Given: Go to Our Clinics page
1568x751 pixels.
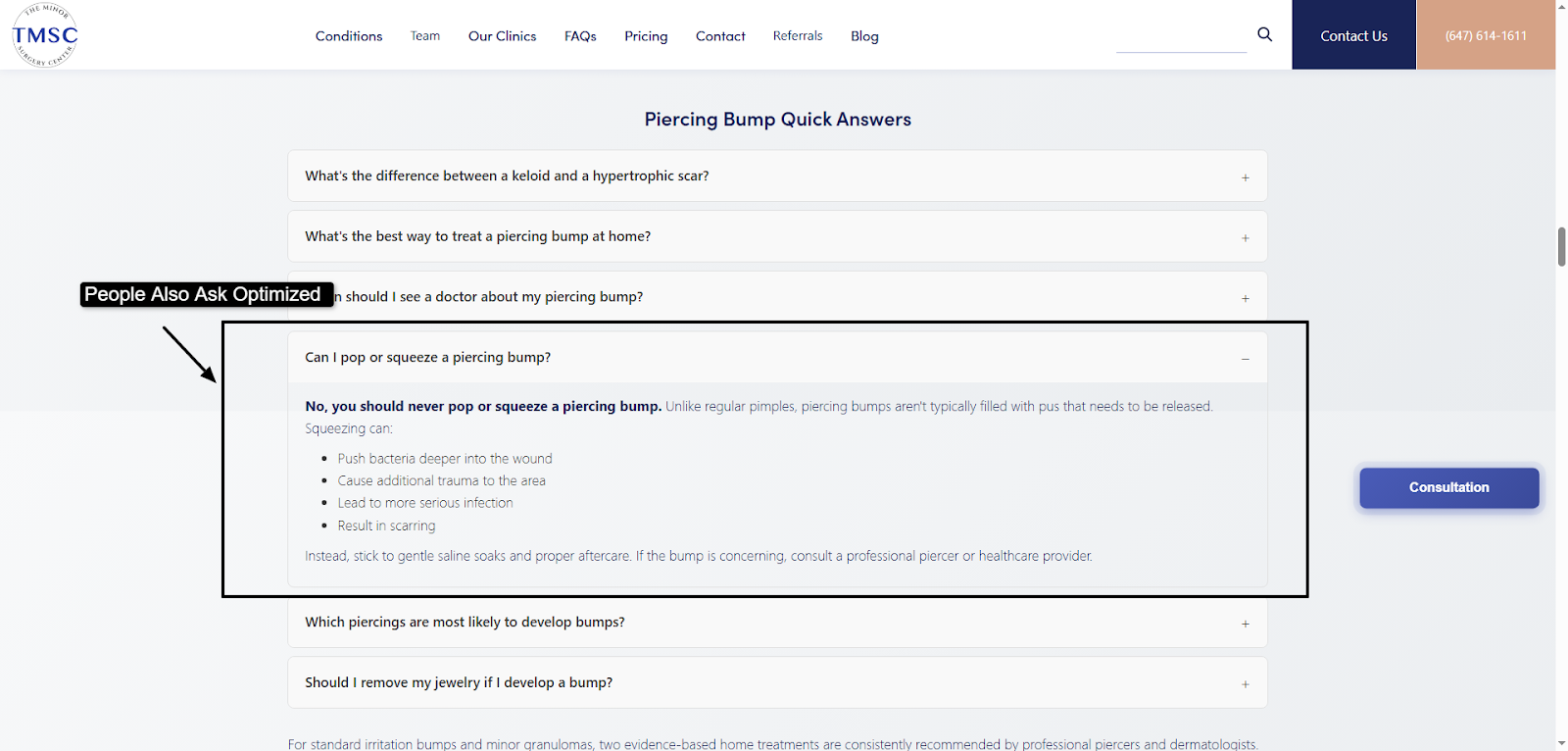Looking at the screenshot, I should (502, 36).
